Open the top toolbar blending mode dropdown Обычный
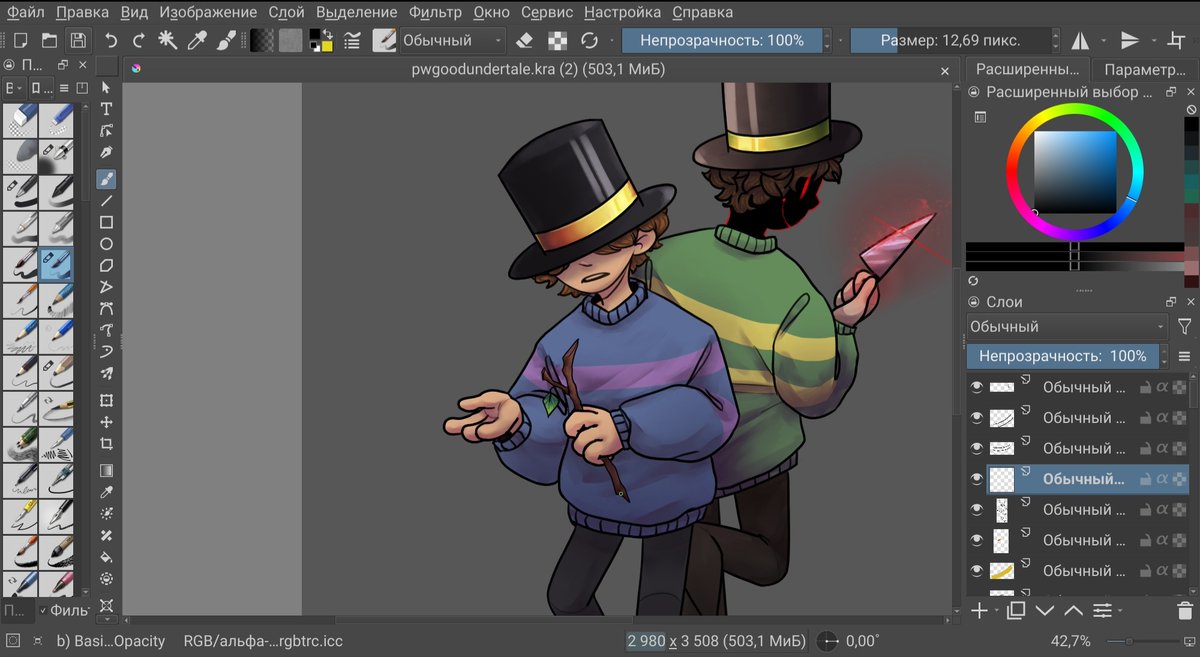This screenshot has width=1200, height=657. pos(453,41)
